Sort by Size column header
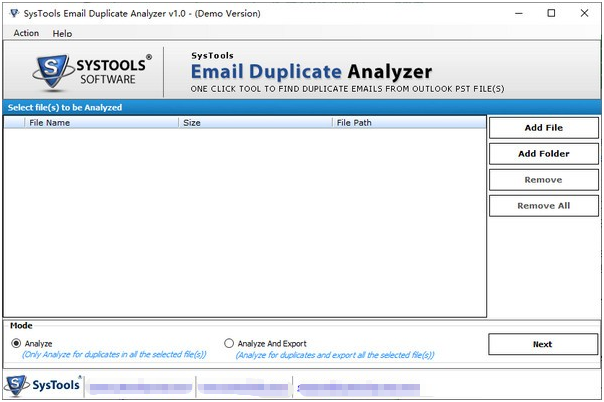Viewport: 604px width, 402px height. 255,123
